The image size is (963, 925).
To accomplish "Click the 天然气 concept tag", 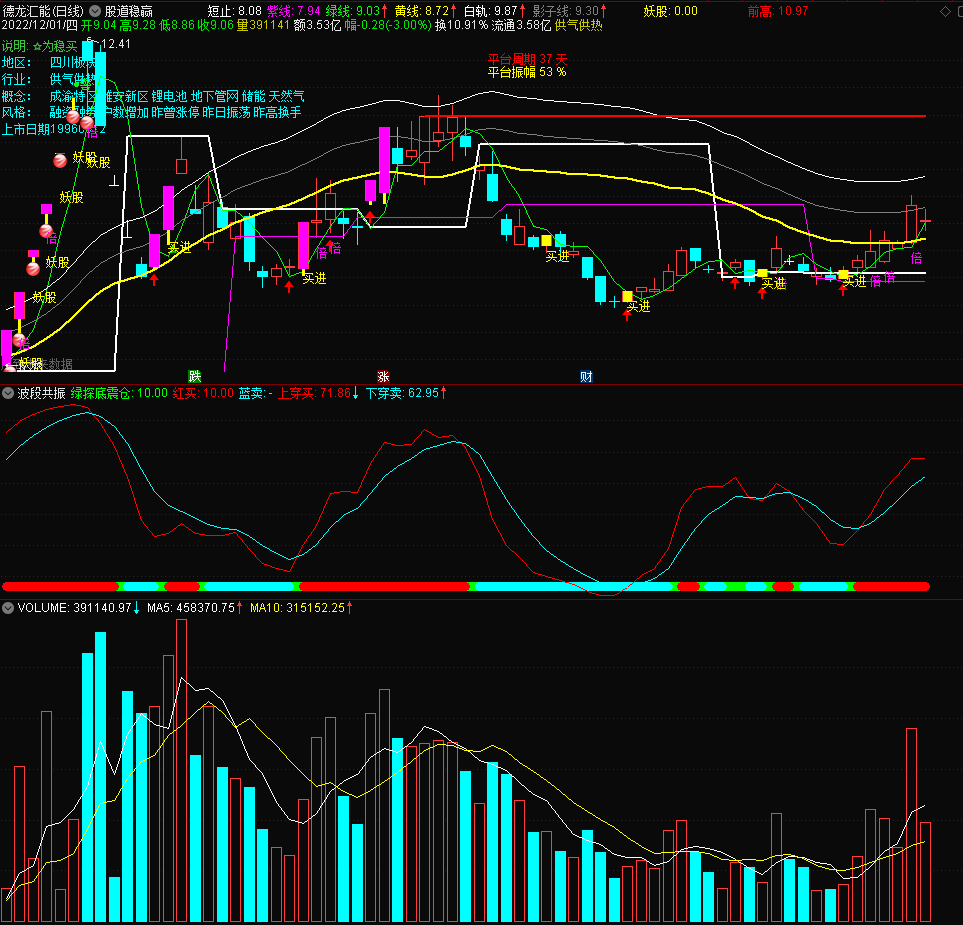I will (287, 96).
